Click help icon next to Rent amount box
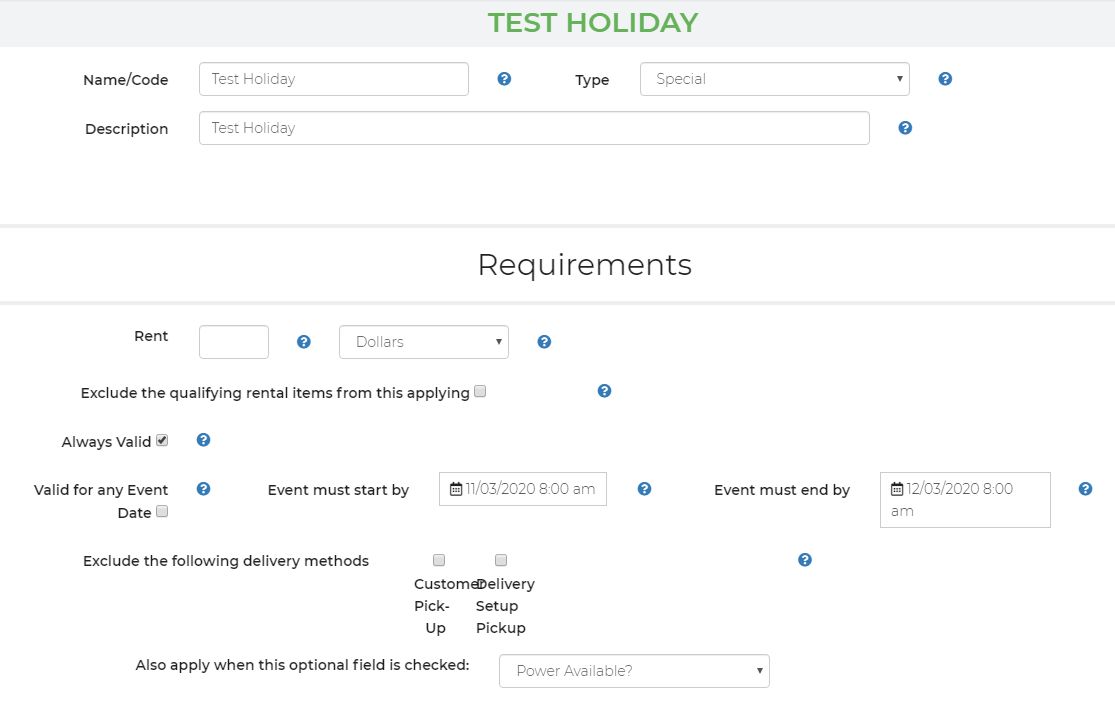 [304, 342]
